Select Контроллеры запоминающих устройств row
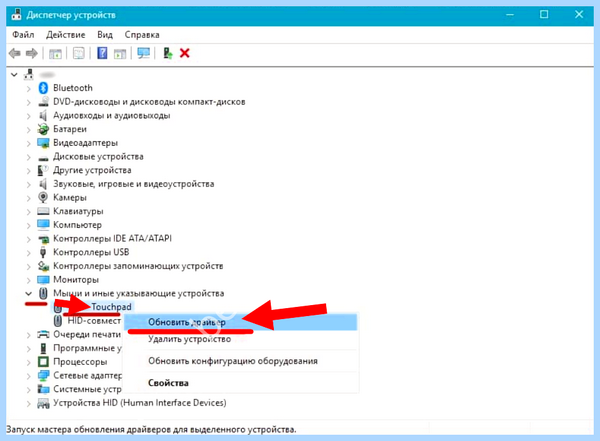Screen dimensions: 600x441 pos(138,266)
